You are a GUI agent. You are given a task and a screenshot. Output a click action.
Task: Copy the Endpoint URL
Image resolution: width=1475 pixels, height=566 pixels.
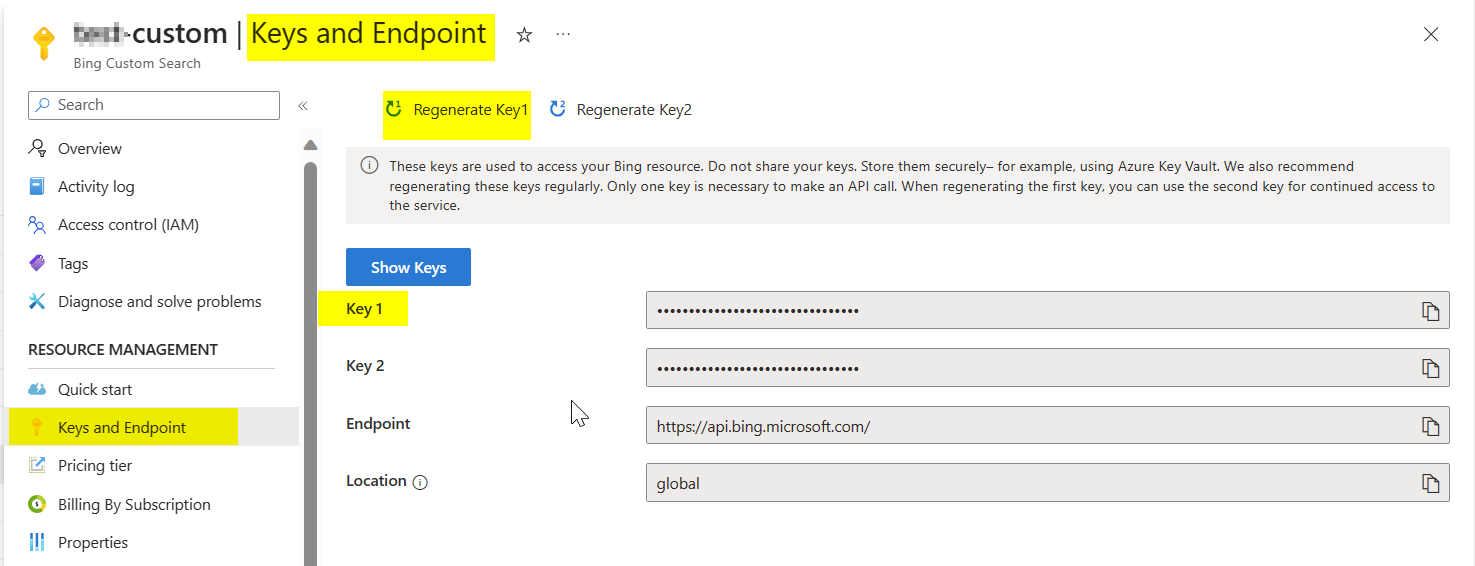pos(1431,426)
